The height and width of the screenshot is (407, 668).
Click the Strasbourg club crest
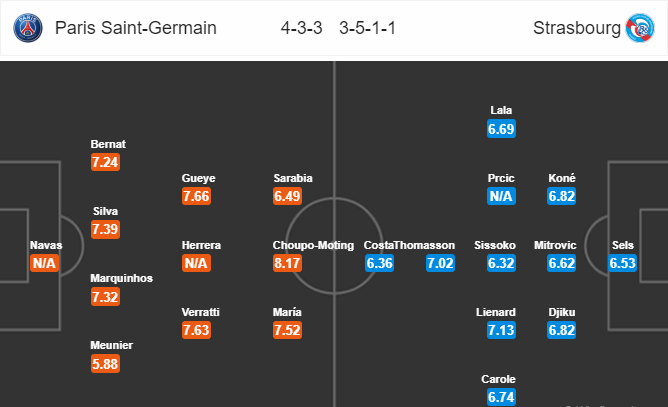(637, 28)
